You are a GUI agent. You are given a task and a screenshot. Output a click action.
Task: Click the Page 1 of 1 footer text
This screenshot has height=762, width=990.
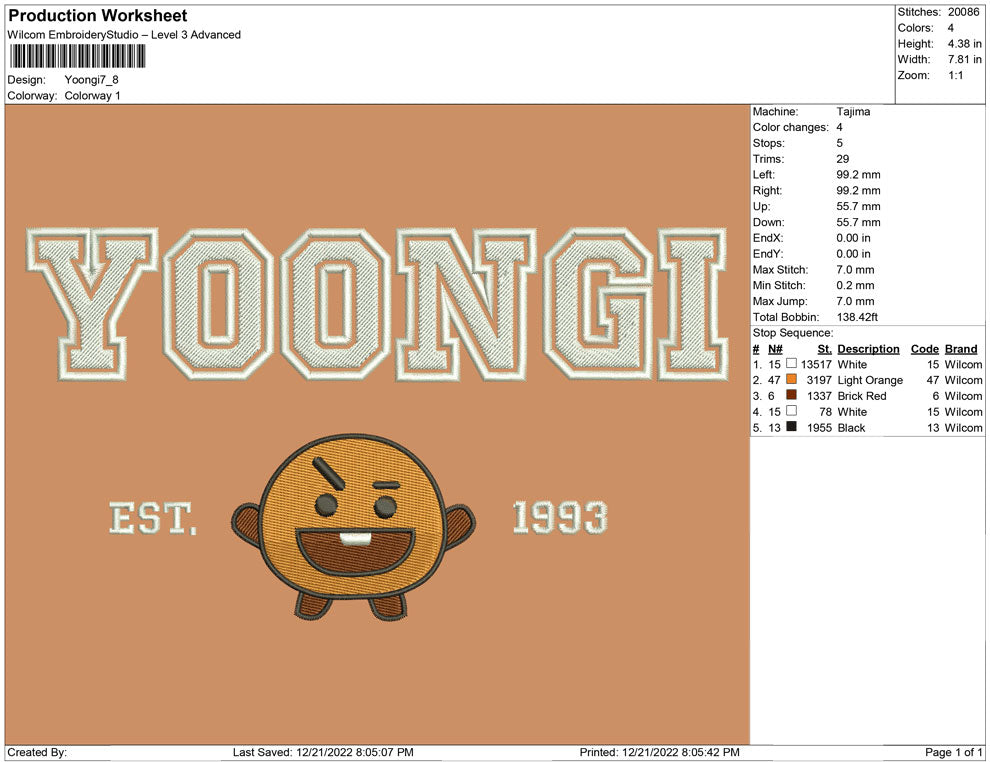pyautogui.click(x=954, y=752)
